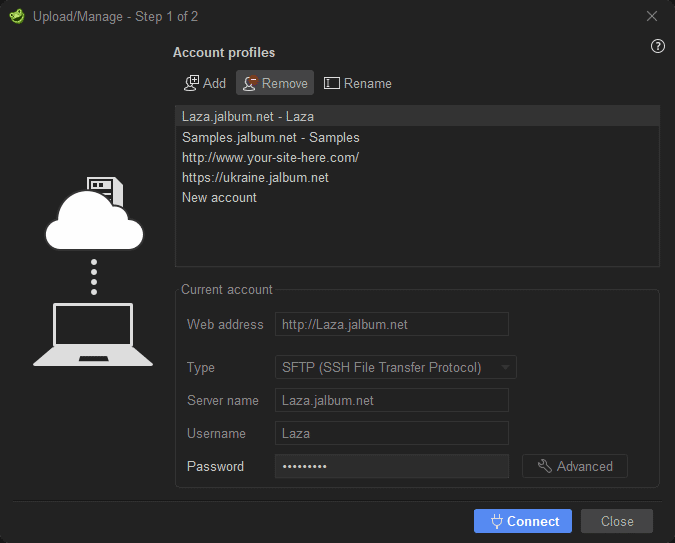This screenshot has width=675, height=543.
Task: Click the cloud server illustration
Action: [94, 213]
